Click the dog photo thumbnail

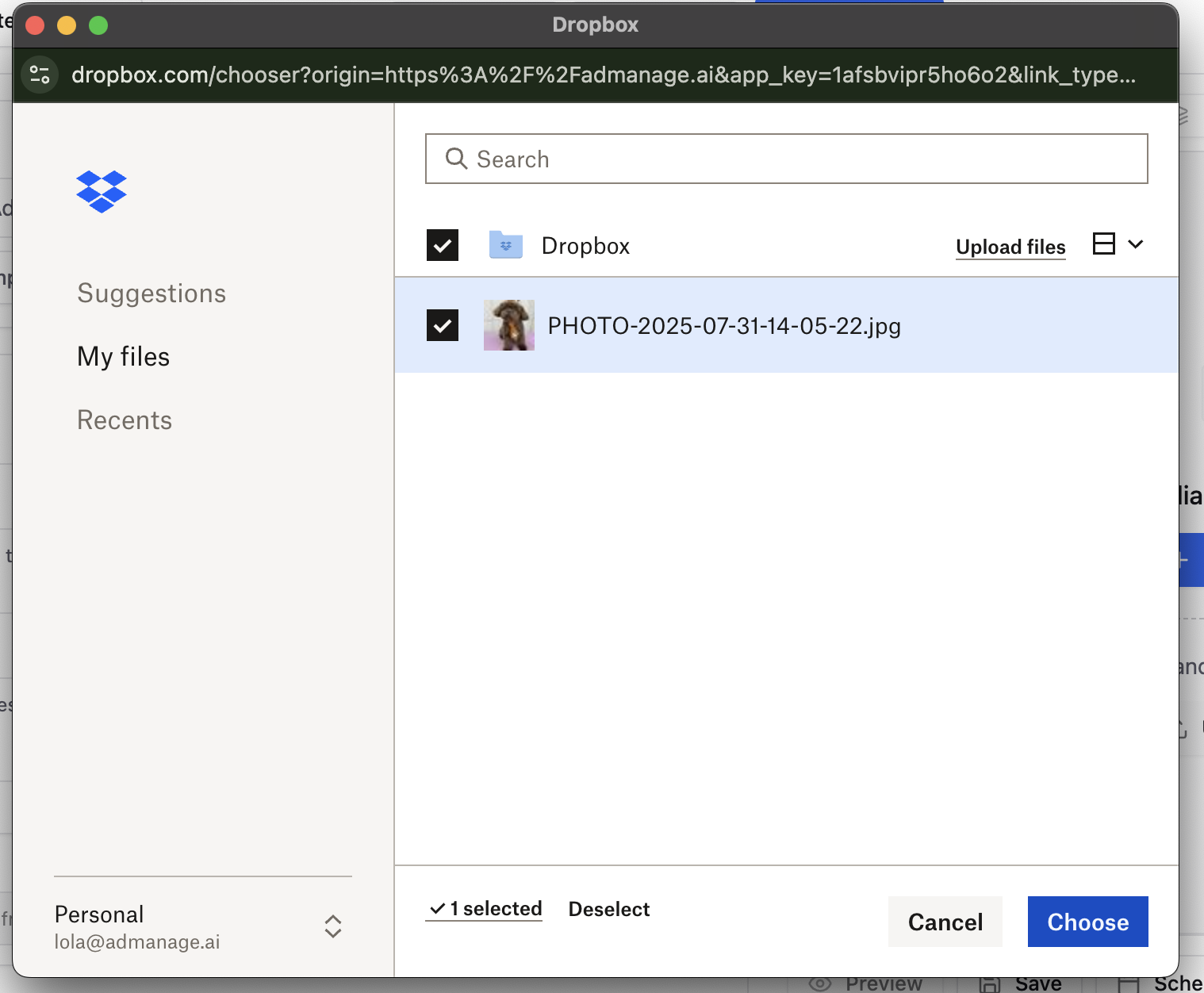tap(509, 325)
